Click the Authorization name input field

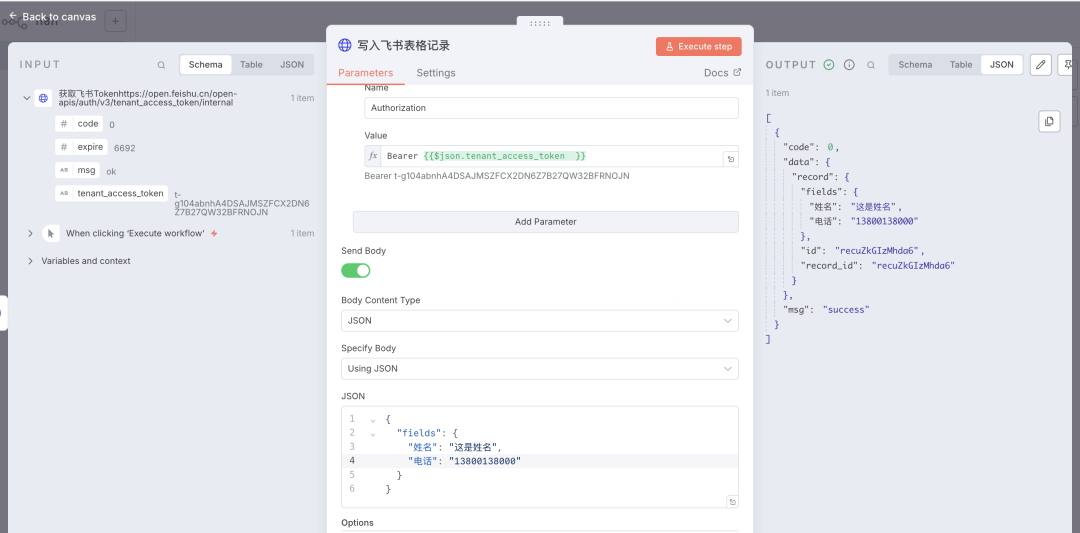pyautogui.click(x=551, y=108)
